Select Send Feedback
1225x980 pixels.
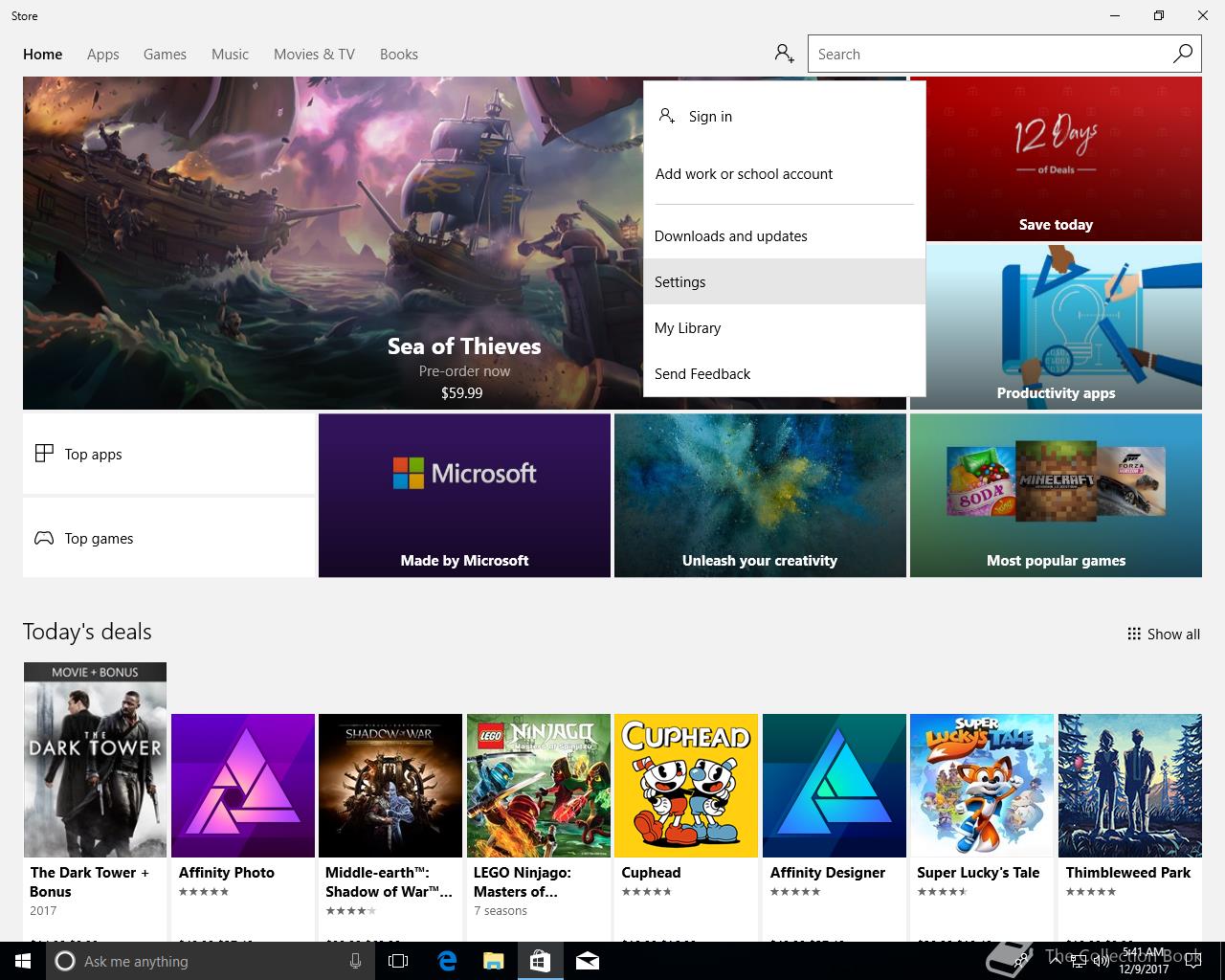[784, 373]
